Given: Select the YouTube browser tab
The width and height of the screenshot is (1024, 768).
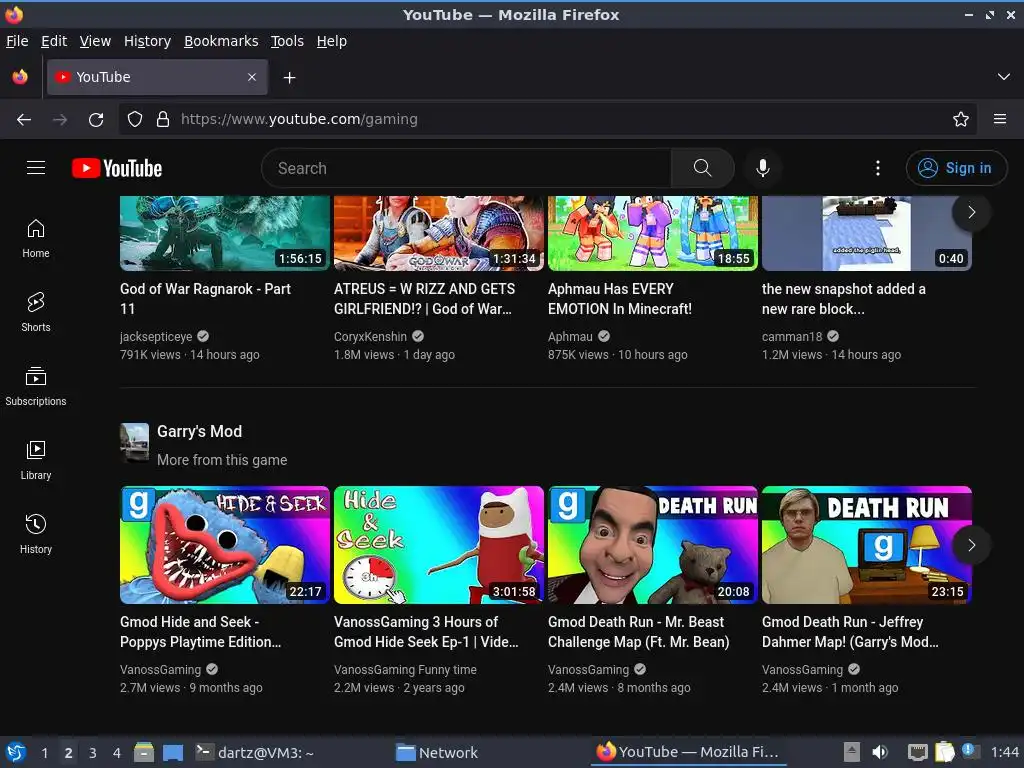Looking at the screenshot, I should (157, 77).
